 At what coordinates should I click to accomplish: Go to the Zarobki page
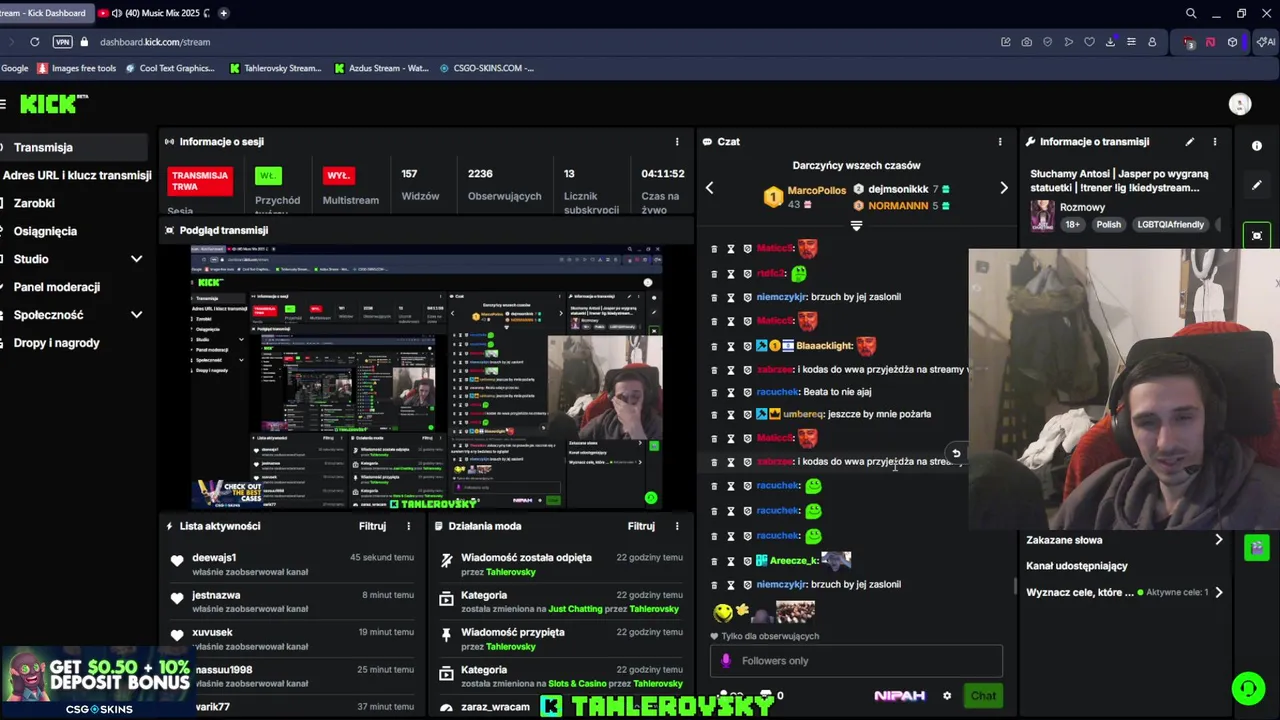[34, 203]
